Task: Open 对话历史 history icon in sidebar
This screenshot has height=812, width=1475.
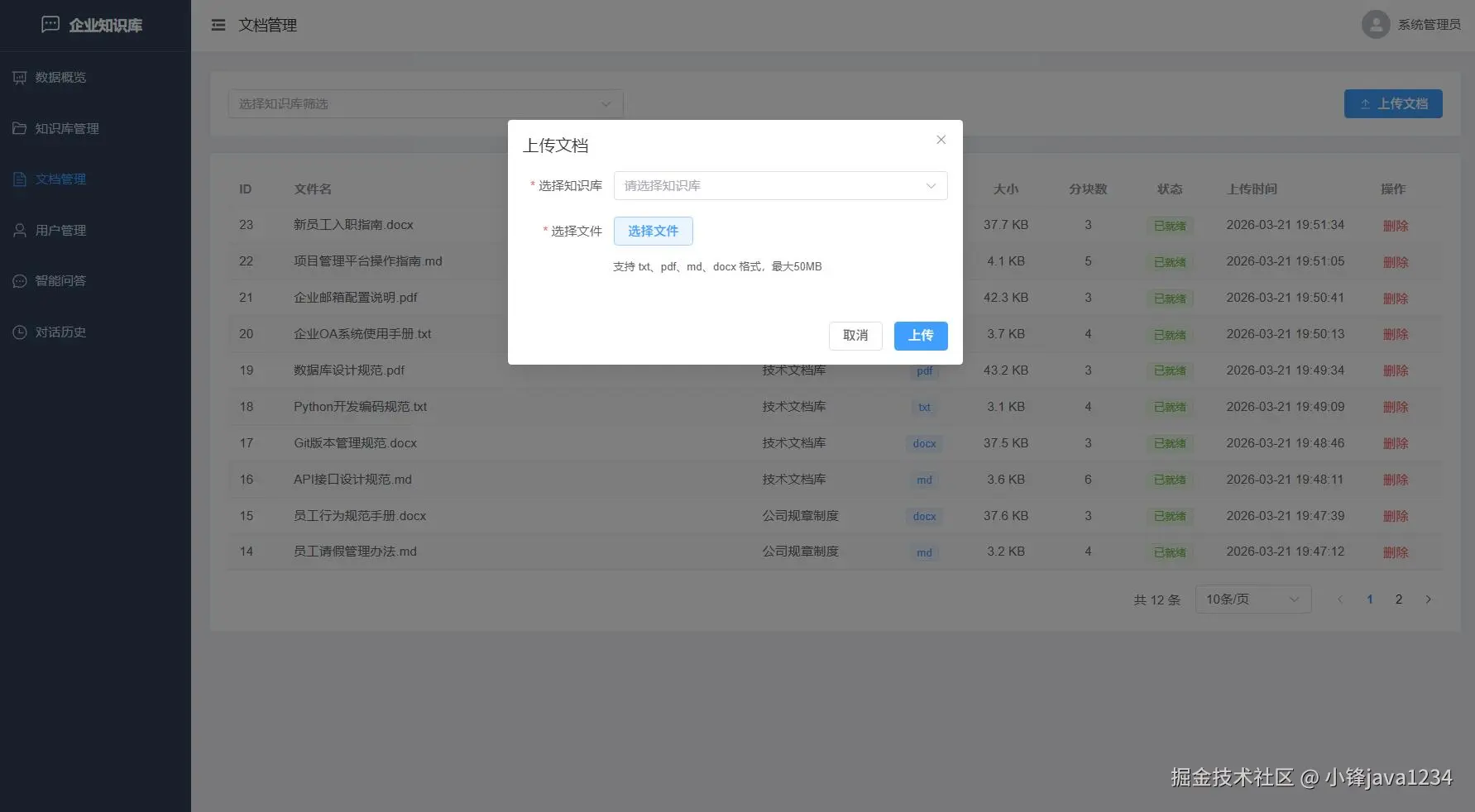Action: pos(20,332)
